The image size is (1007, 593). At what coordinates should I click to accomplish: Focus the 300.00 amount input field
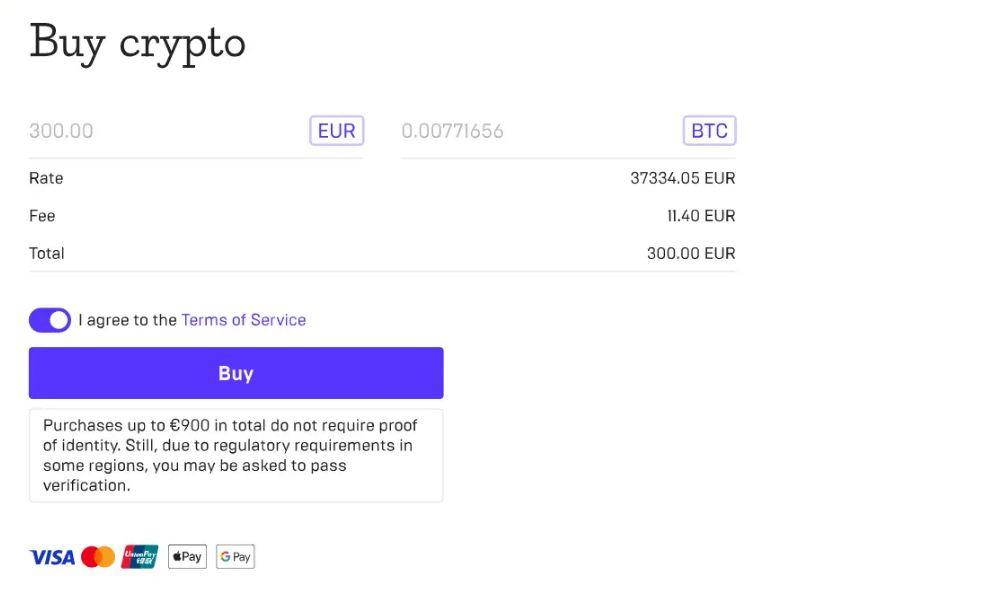tap(167, 131)
